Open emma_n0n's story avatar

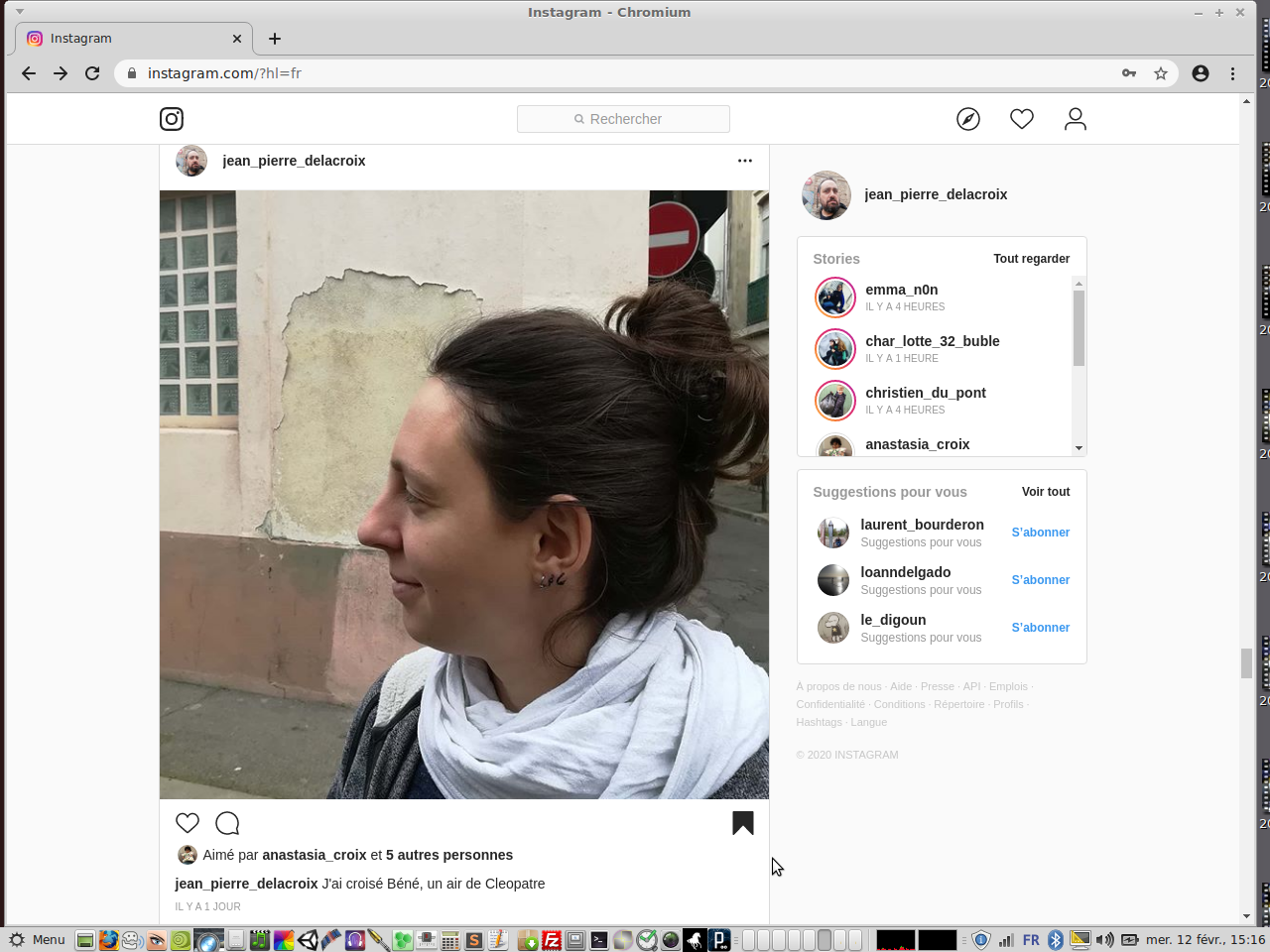(835, 297)
